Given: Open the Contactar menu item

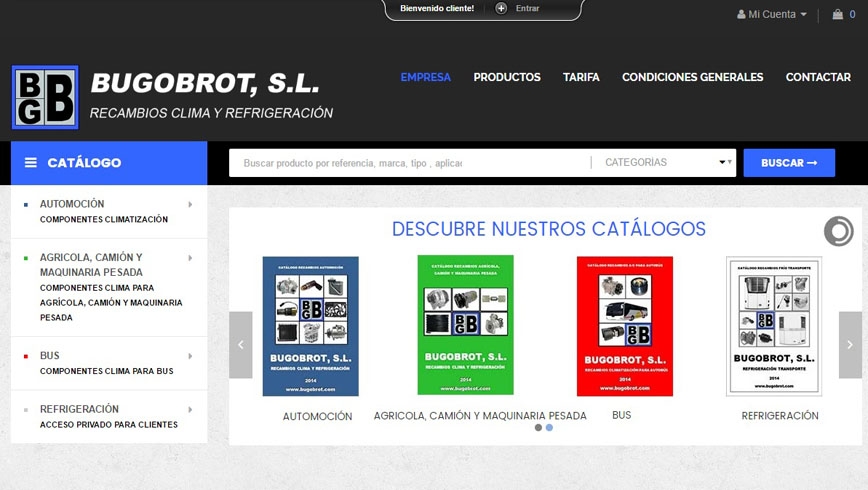Looking at the screenshot, I should pos(818,78).
